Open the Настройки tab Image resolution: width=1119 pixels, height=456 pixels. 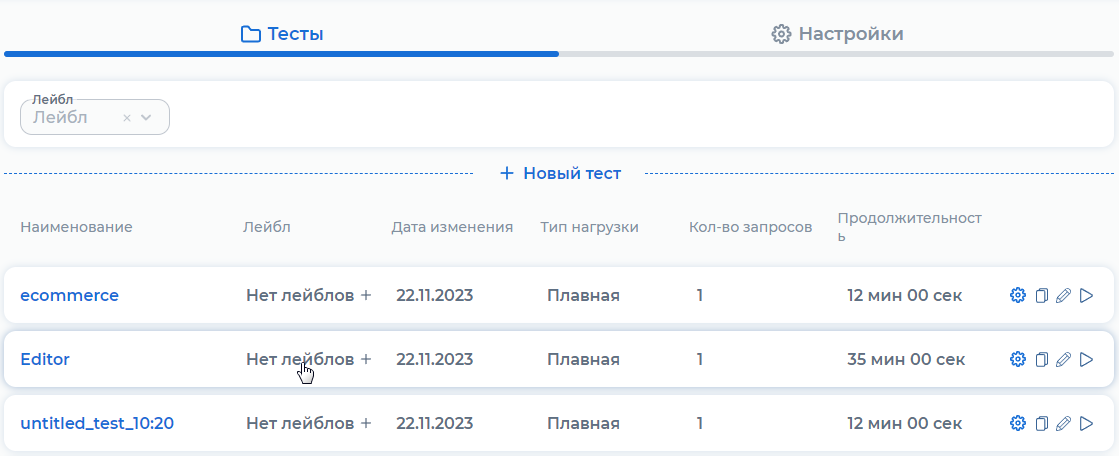click(838, 34)
